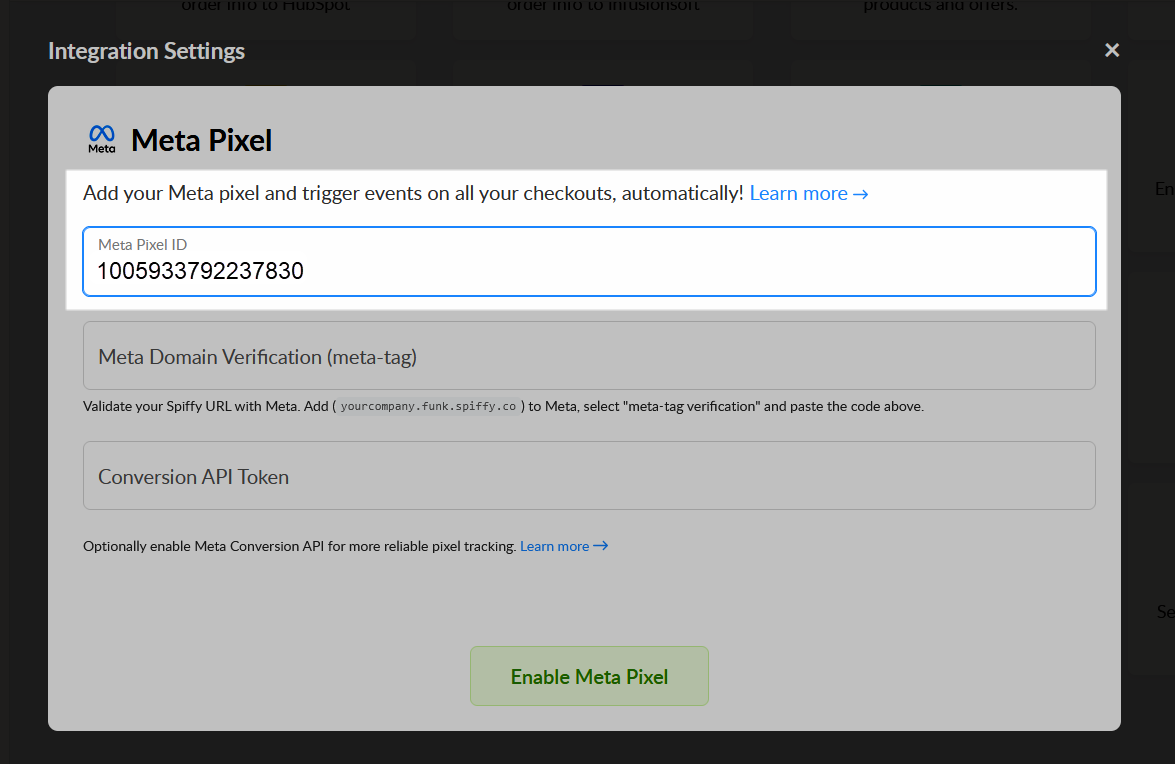Click the Conversion API Token field
Viewport: 1175px width, 764px height.
589,476
